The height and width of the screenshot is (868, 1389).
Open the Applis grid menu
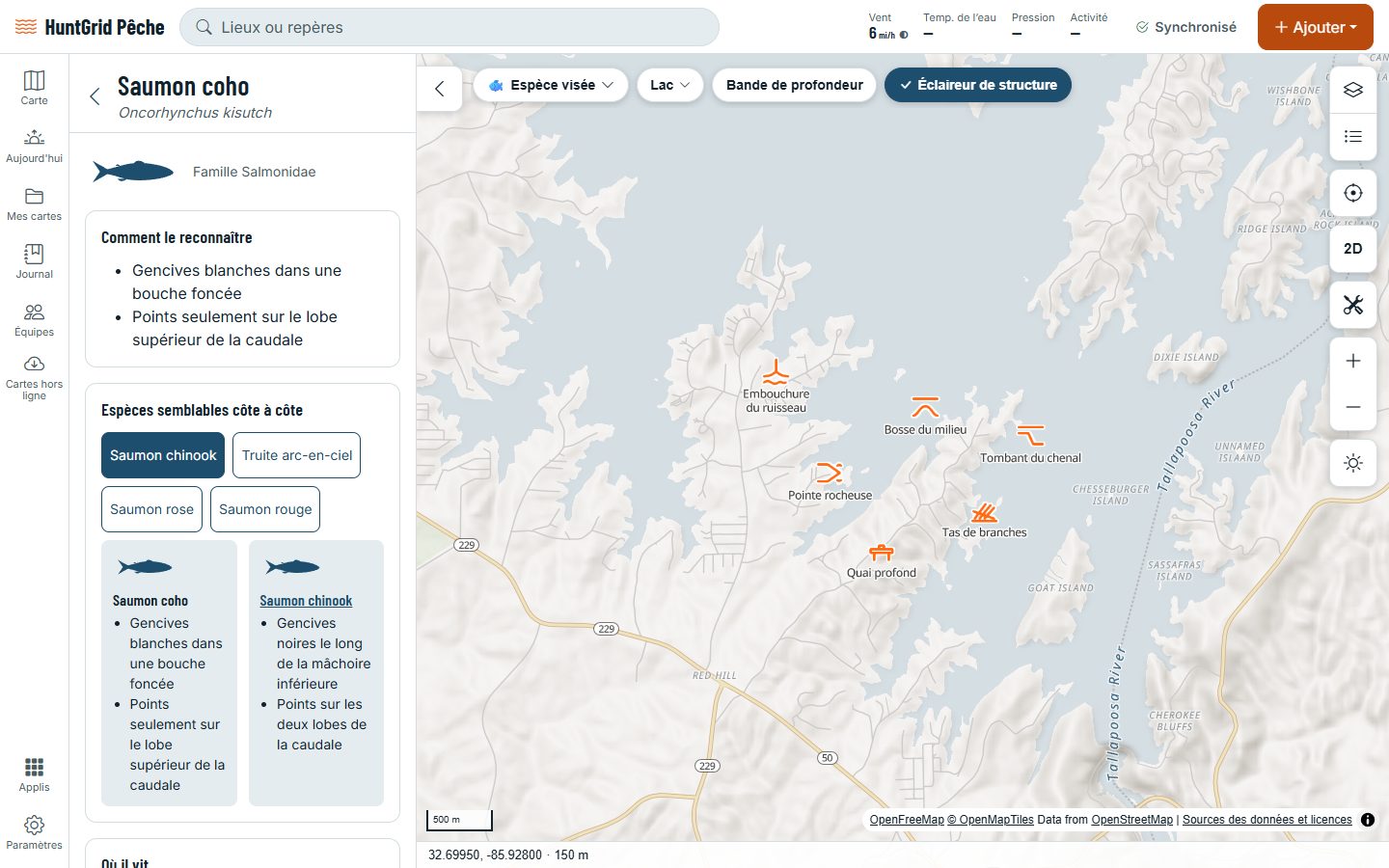[34, 774]
